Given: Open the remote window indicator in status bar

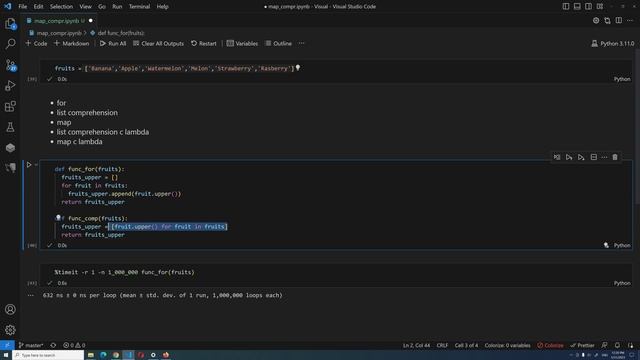Looking at the screenshot, I should click(x=7, y=345).
